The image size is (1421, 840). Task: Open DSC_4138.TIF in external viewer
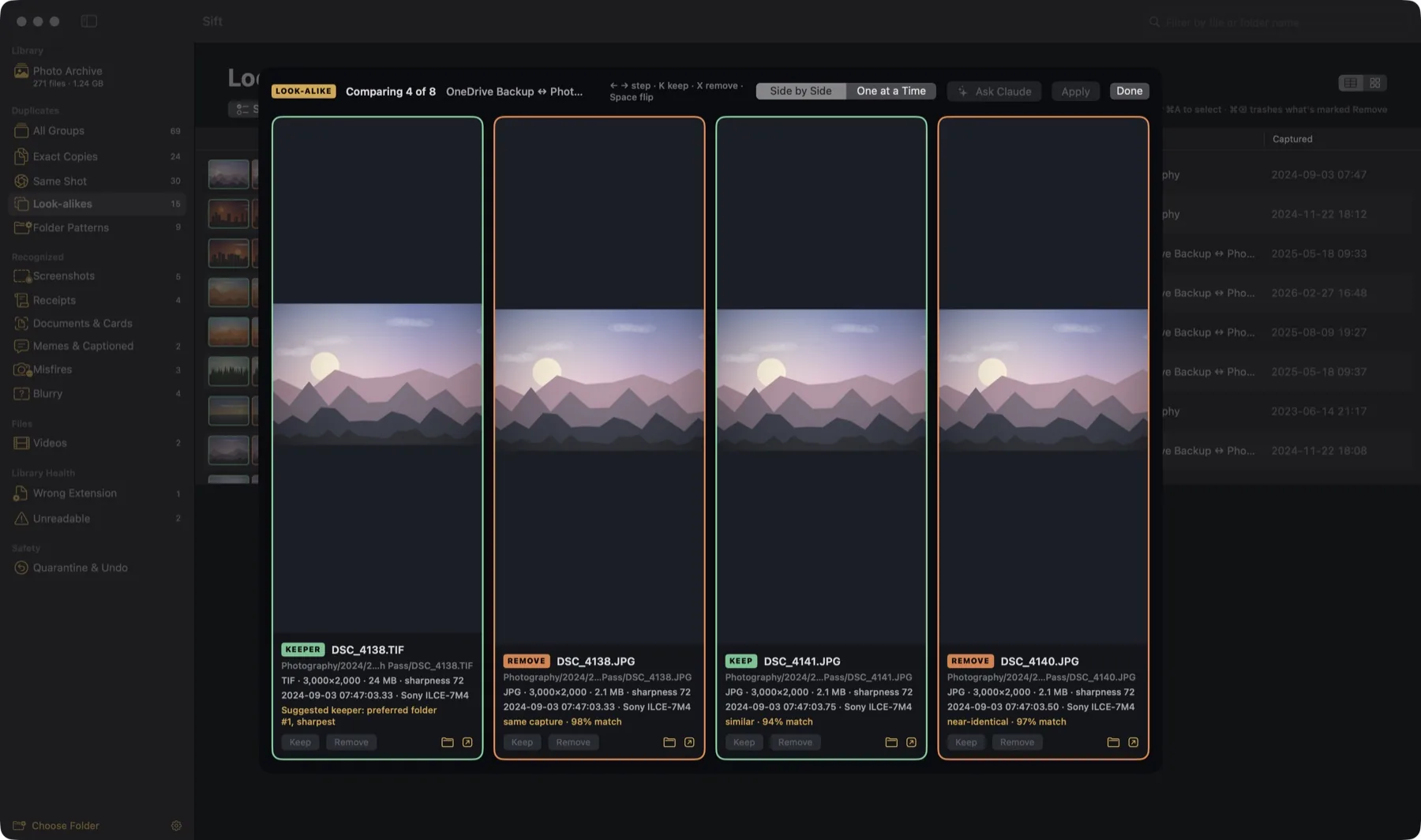pos(467,742)
